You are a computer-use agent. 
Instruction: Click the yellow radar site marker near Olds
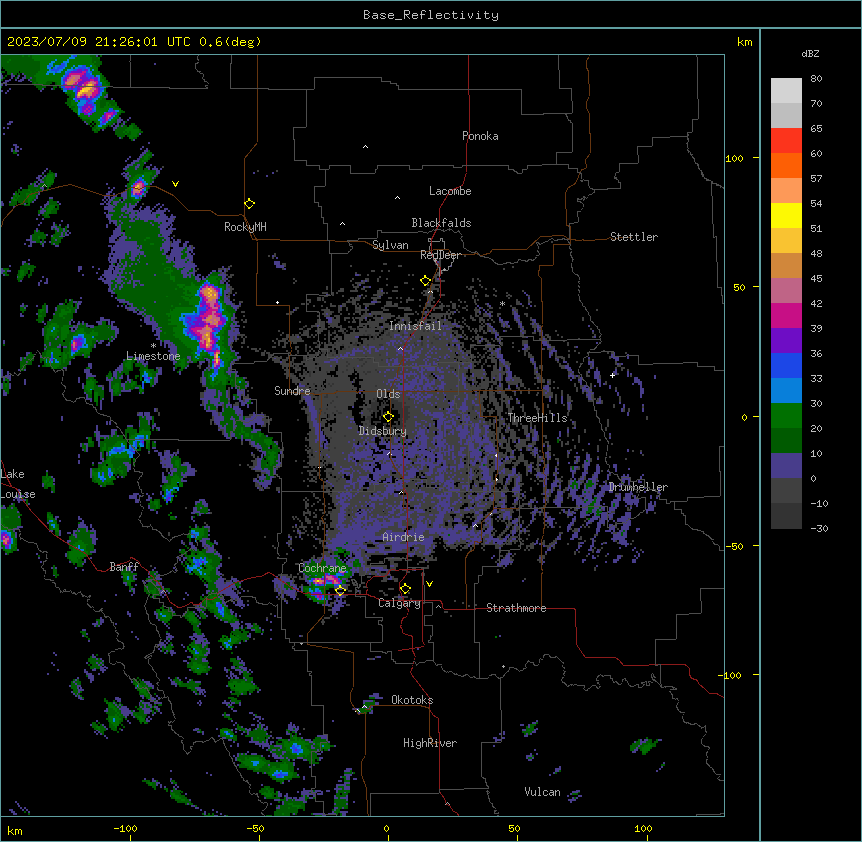click(388, 416)
